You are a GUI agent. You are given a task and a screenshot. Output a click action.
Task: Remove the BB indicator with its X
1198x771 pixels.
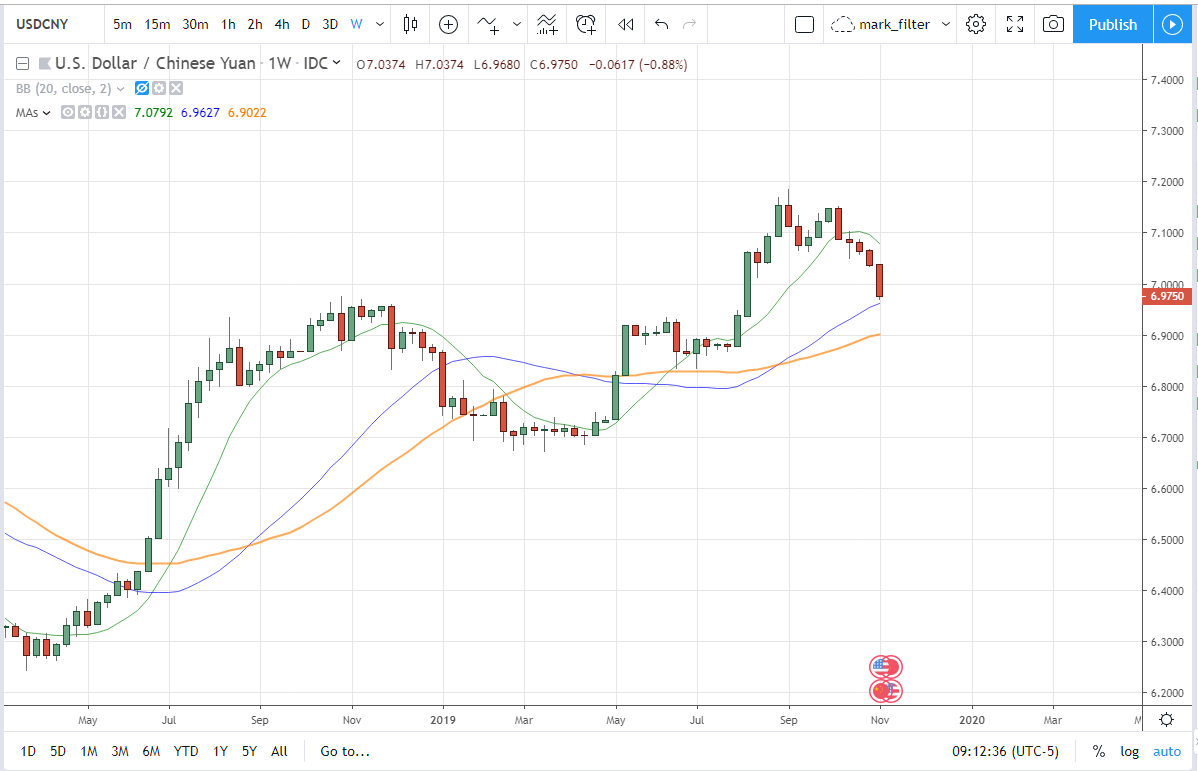176,89
